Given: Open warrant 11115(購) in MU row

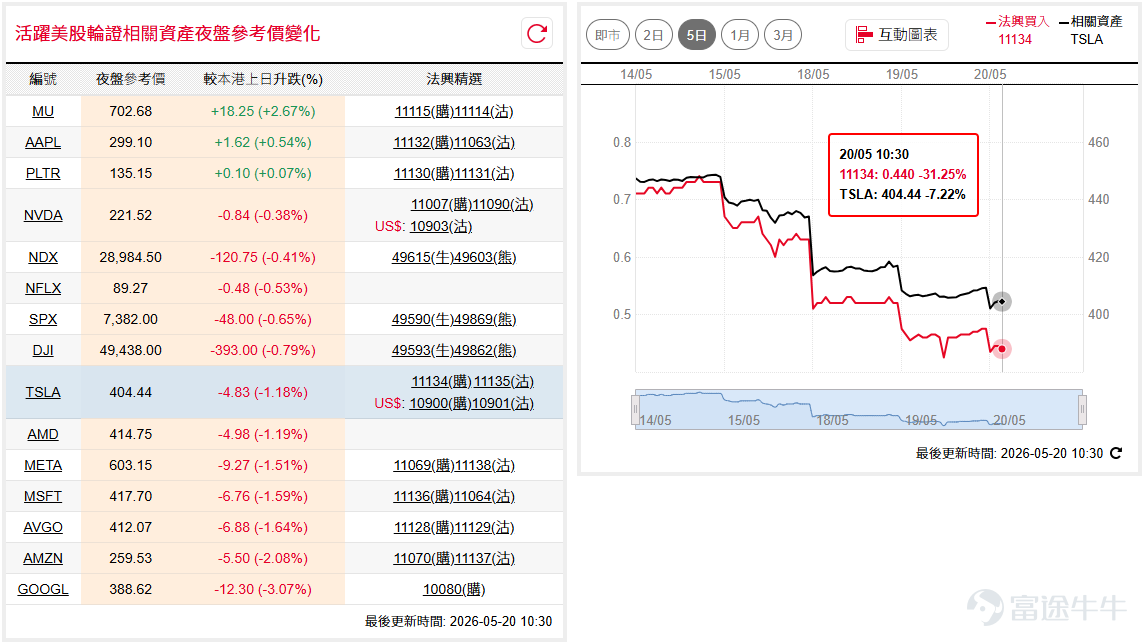Looking at the screenshot, I should pyautogui.click(x=424, y=111).
